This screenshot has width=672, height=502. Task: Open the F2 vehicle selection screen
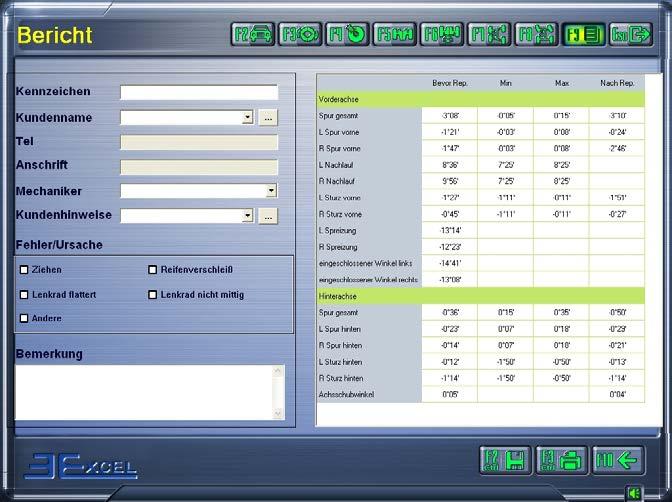(x=253, y=34)
